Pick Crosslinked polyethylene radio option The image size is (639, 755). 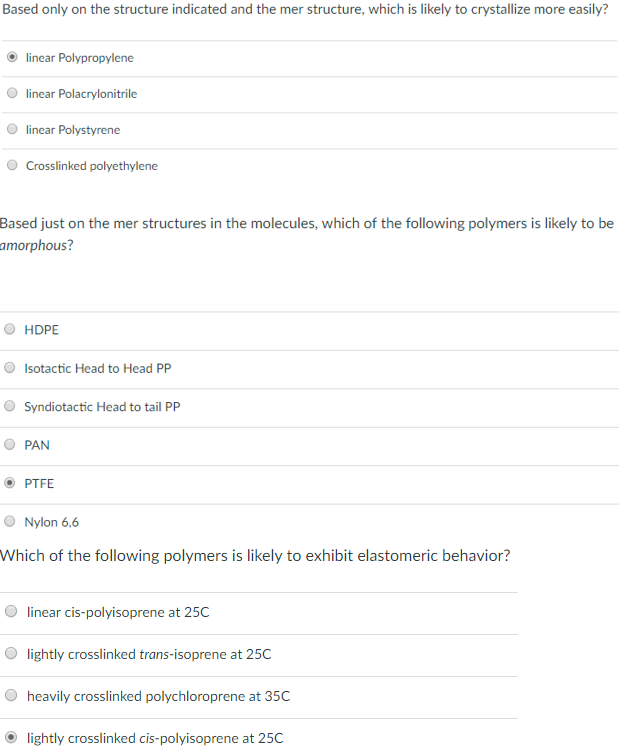tap(12, 166)
